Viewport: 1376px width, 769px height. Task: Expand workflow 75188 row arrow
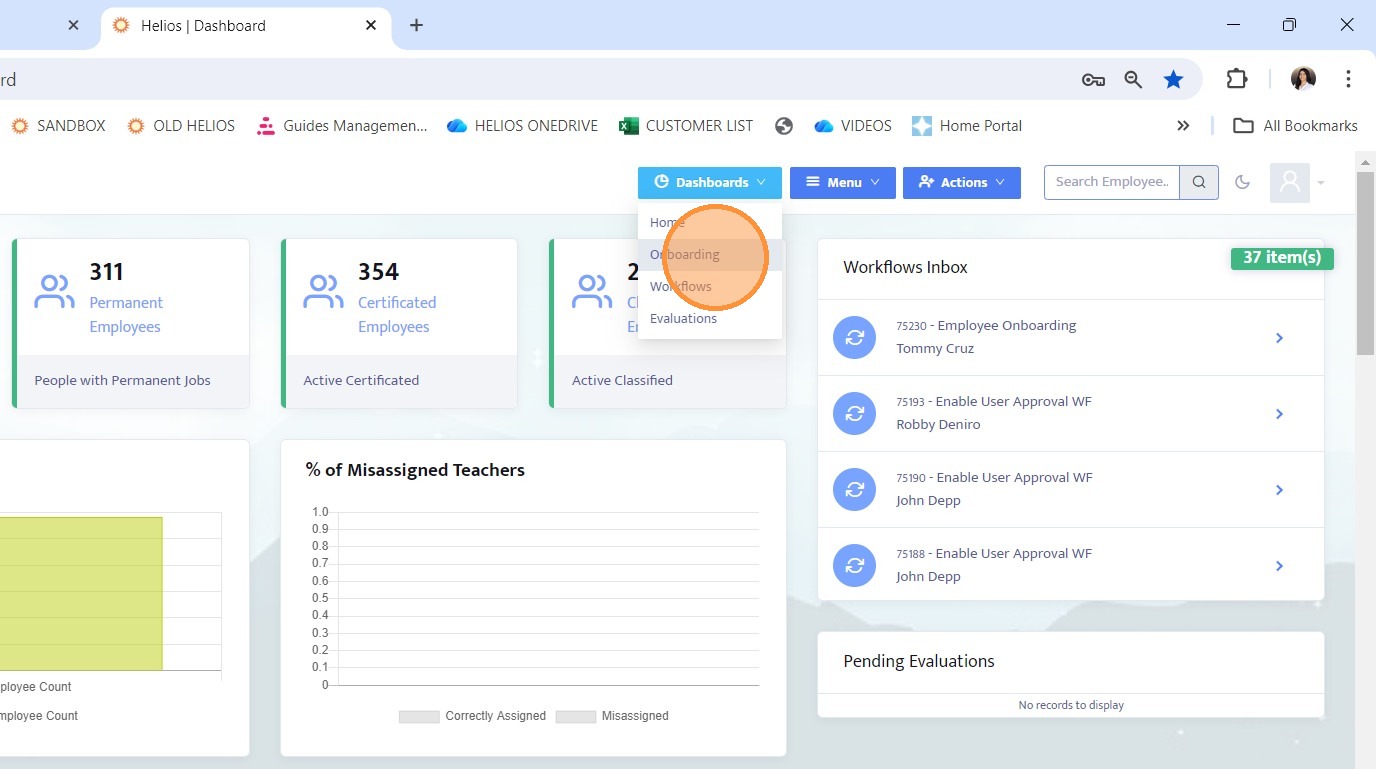pyautogui.click(x=1279, y=566)
